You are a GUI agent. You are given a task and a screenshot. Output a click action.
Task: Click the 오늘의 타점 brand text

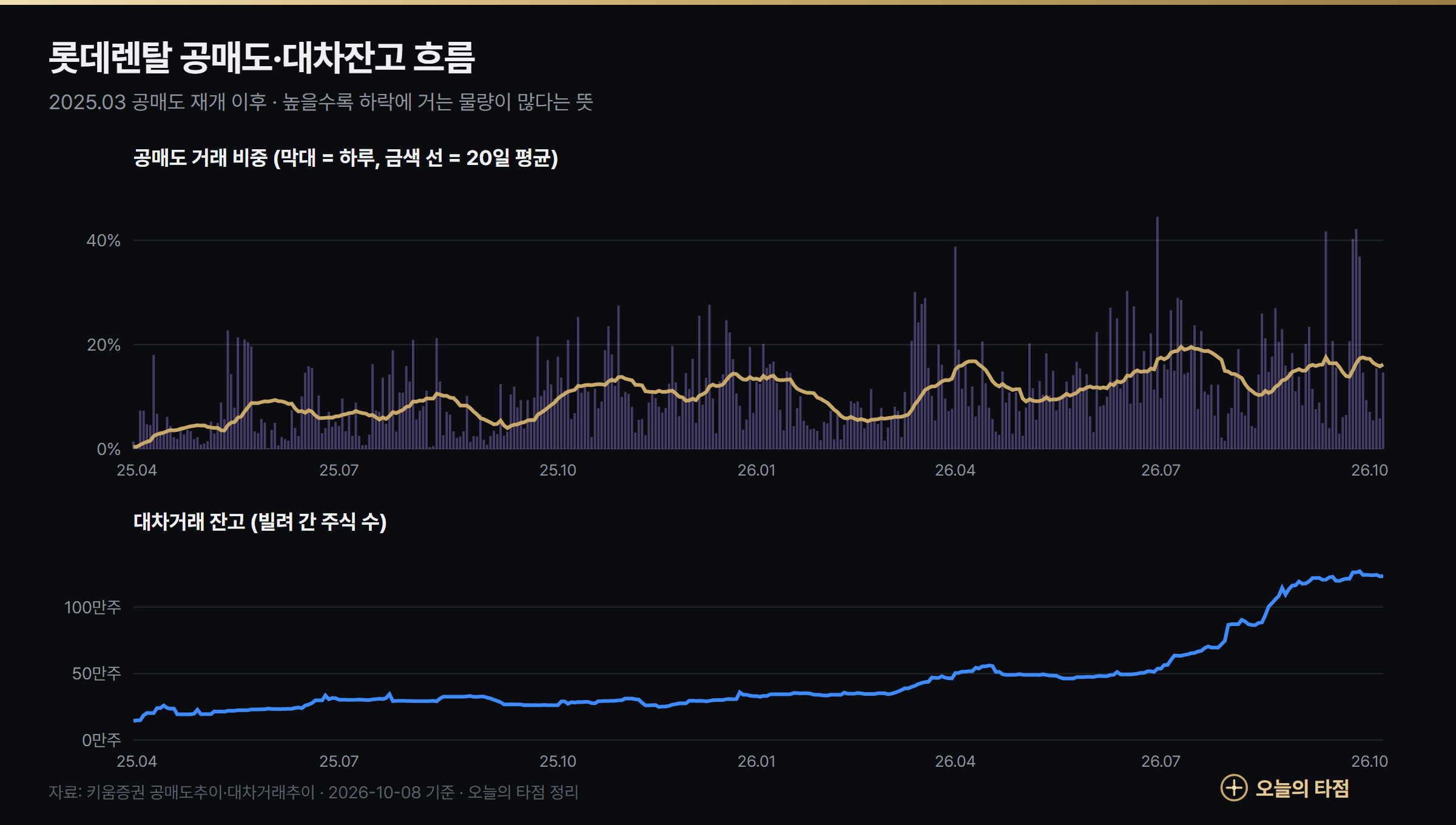coord(1302,788)
